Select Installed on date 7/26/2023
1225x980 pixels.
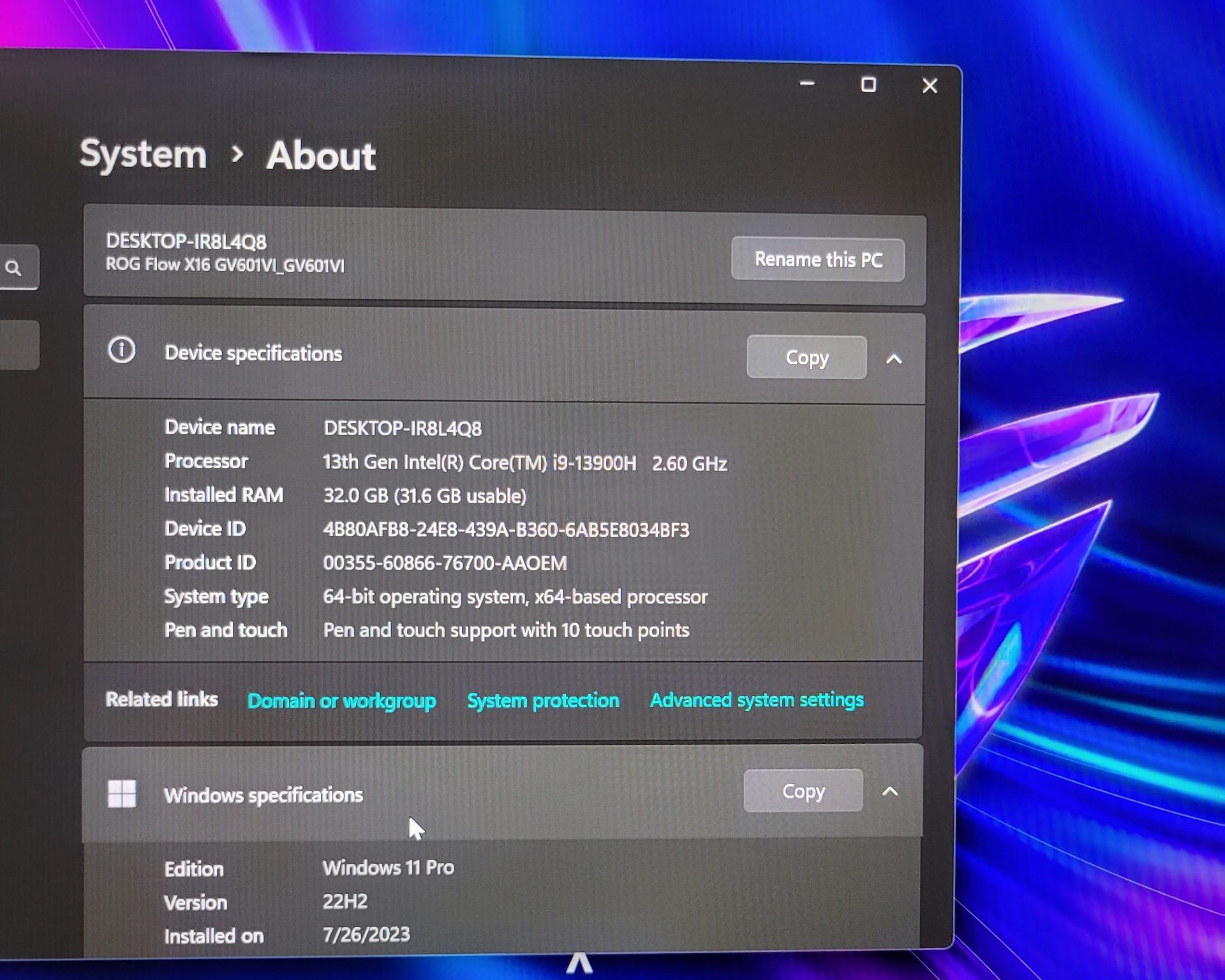point(366,935)
